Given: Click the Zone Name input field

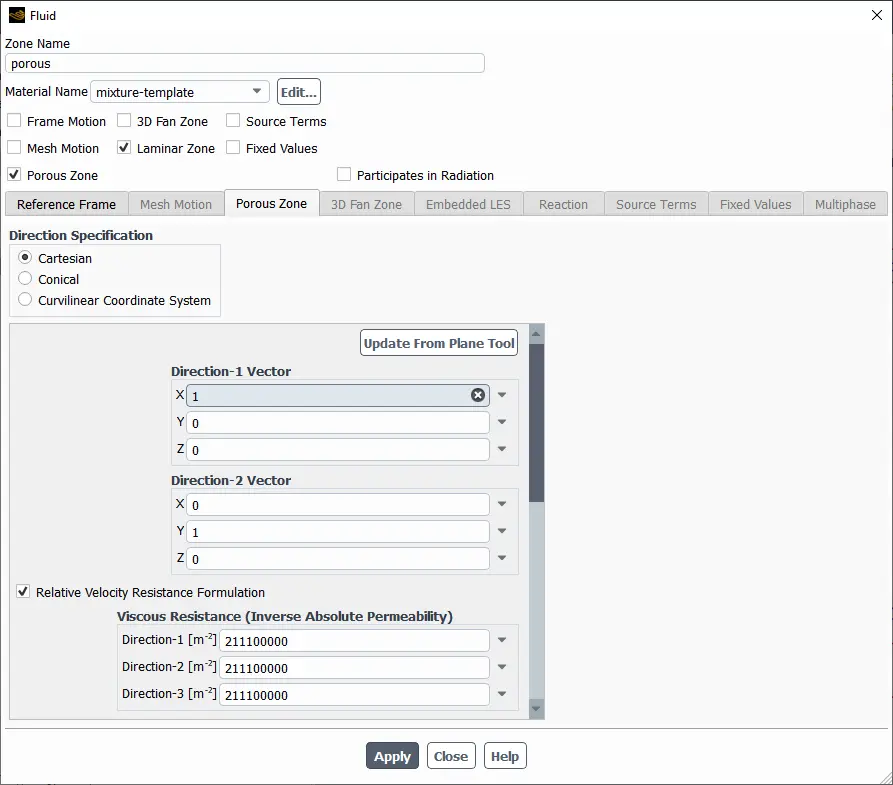Looking at the screenshot, I should tap(245, 63).
